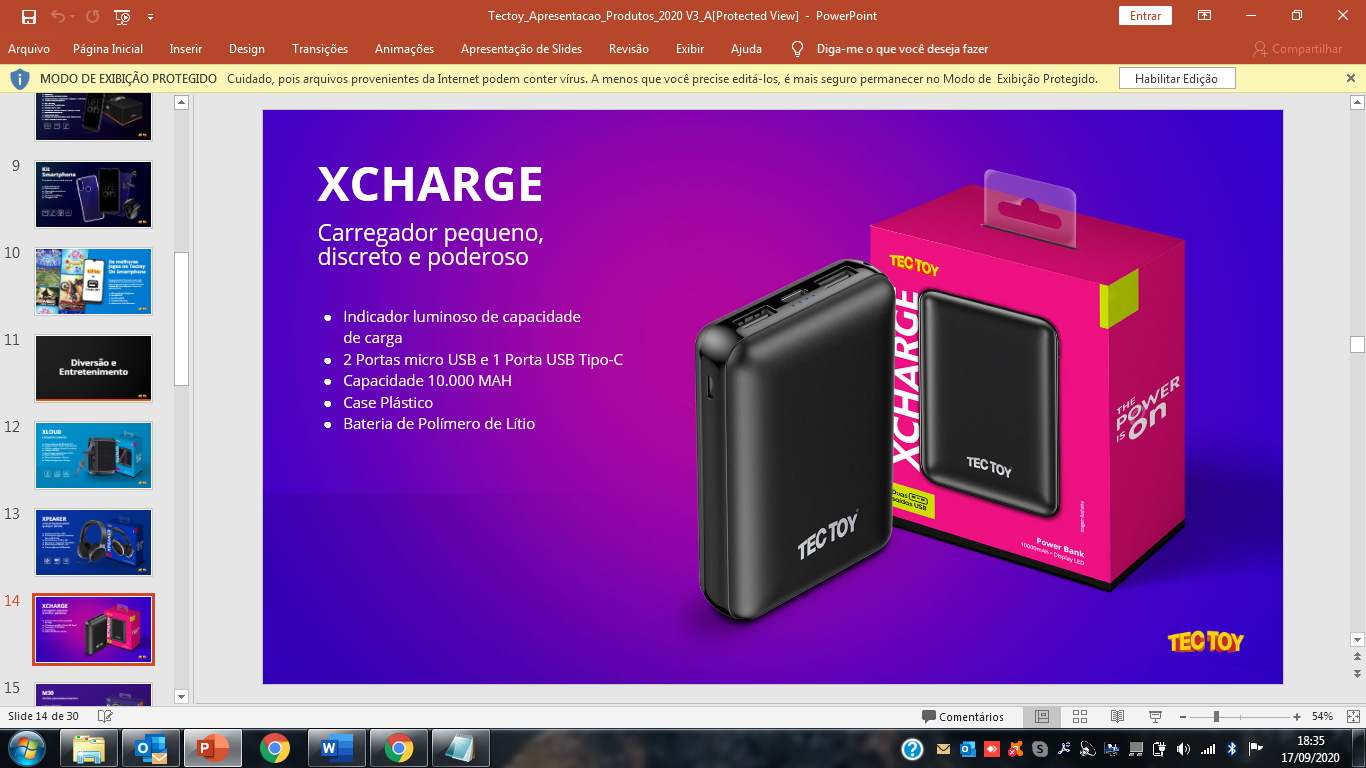The width and height of the screenshot is (1366, 768).
Task: Start slideshow from beginning via toolbar icon
Action: (122, 16)
